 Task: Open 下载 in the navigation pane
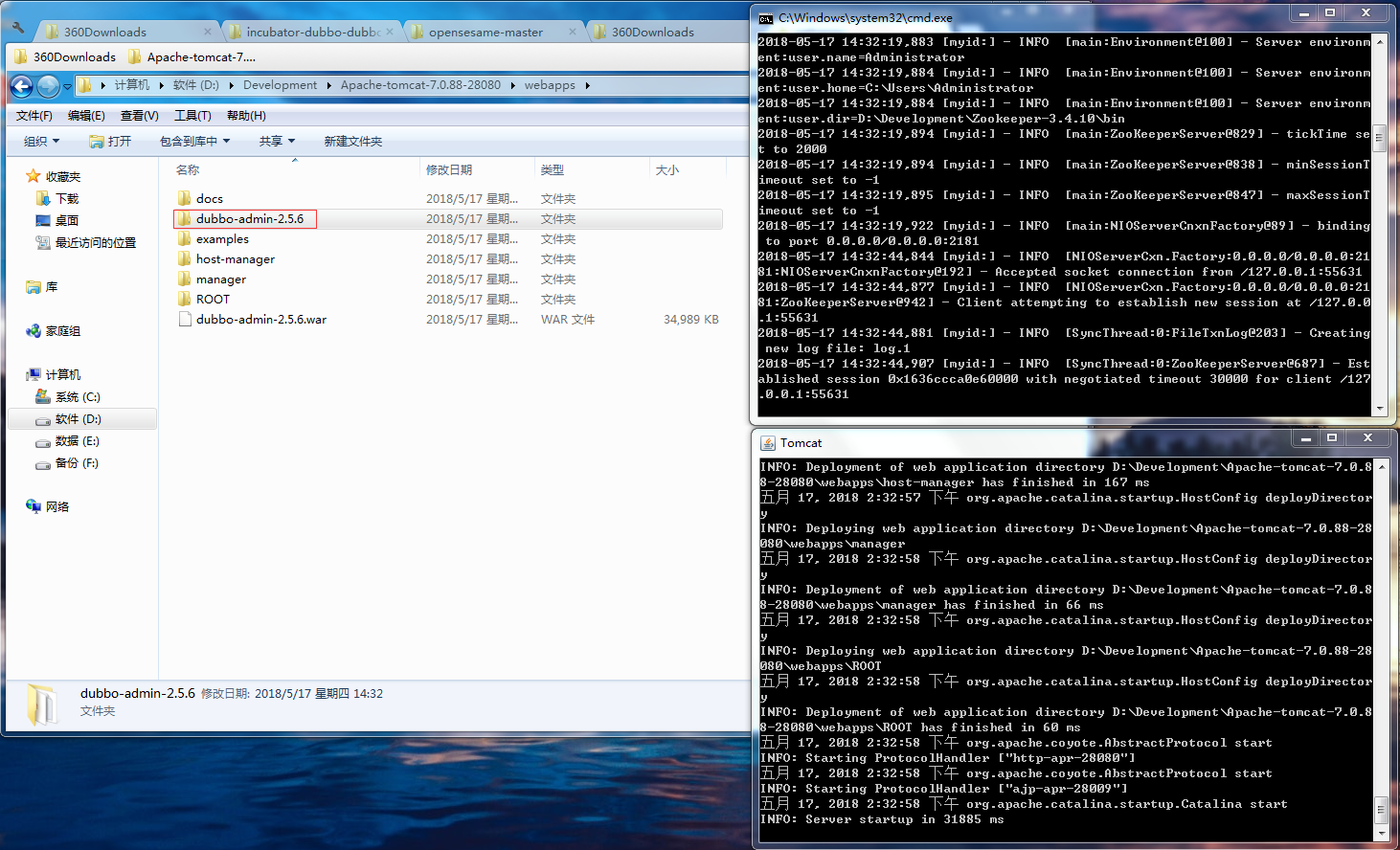click(x=67, y=199)
